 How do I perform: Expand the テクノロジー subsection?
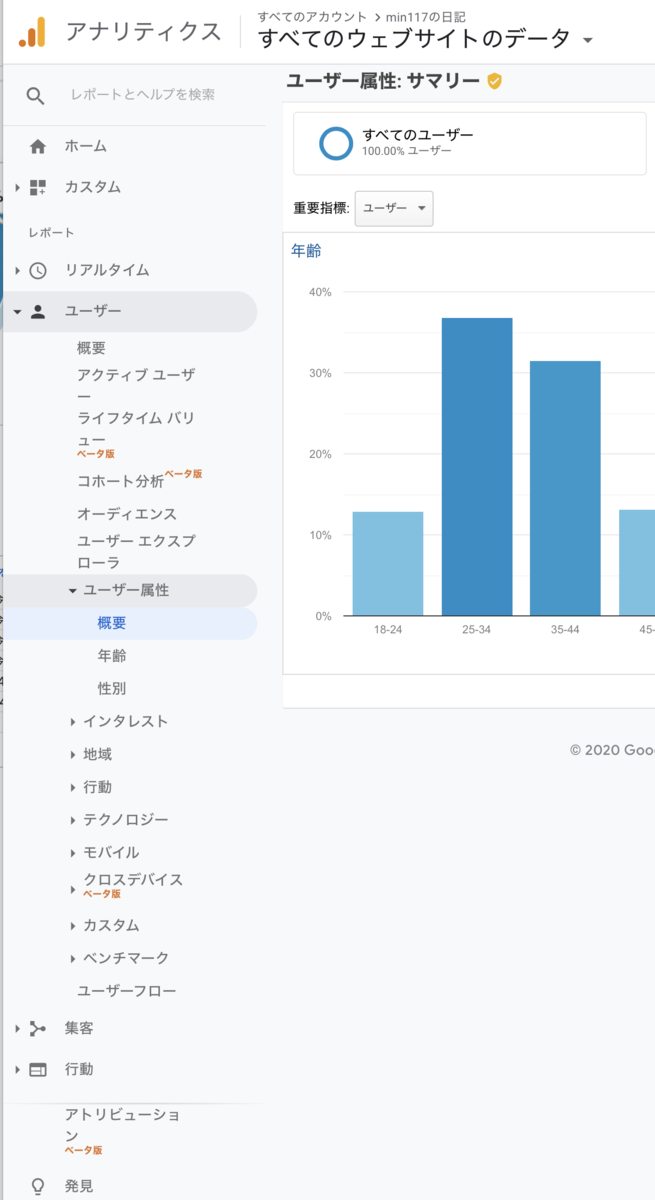click(x=73, y=820)
